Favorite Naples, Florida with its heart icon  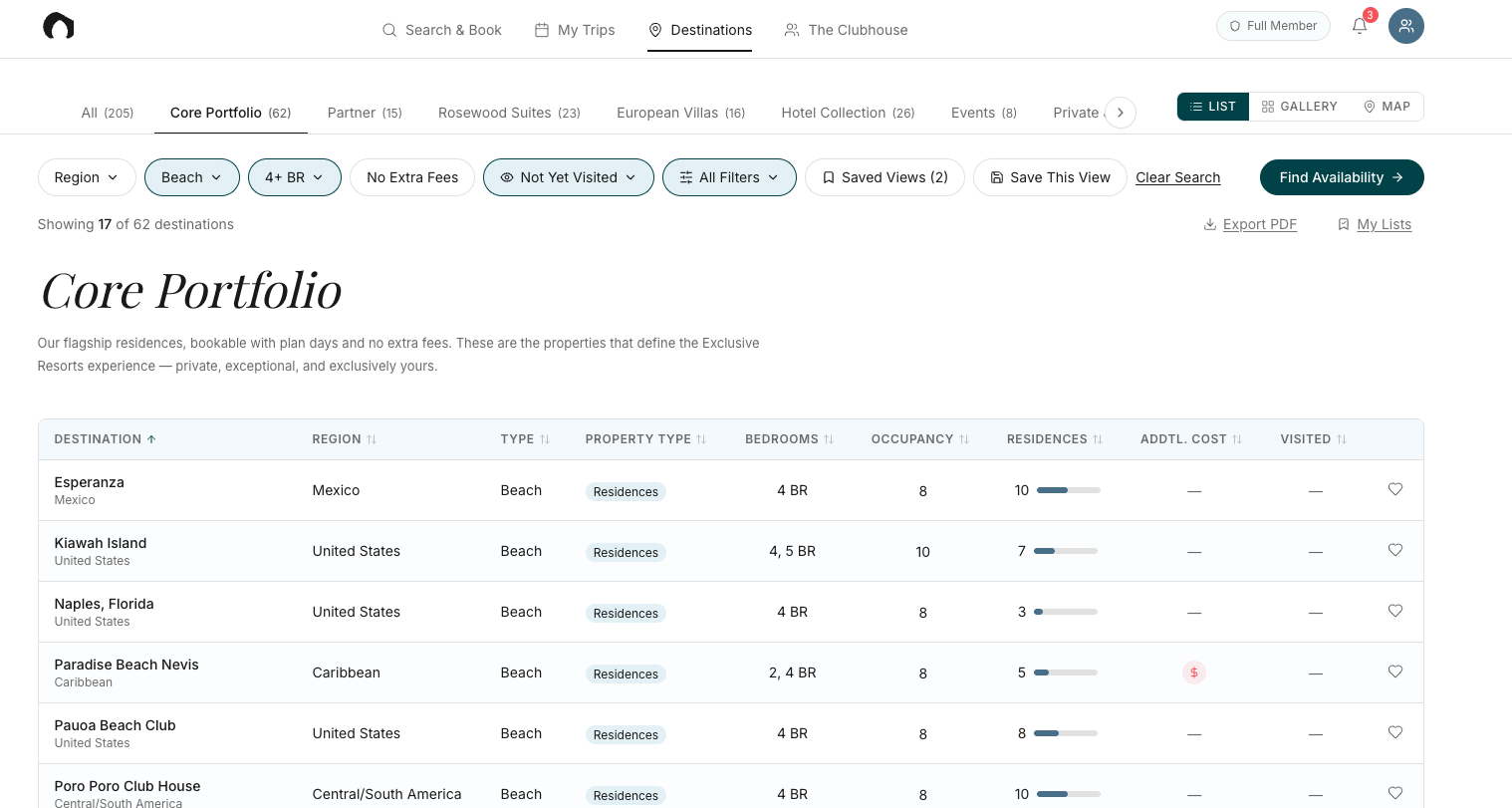[x=1395, y=611]
